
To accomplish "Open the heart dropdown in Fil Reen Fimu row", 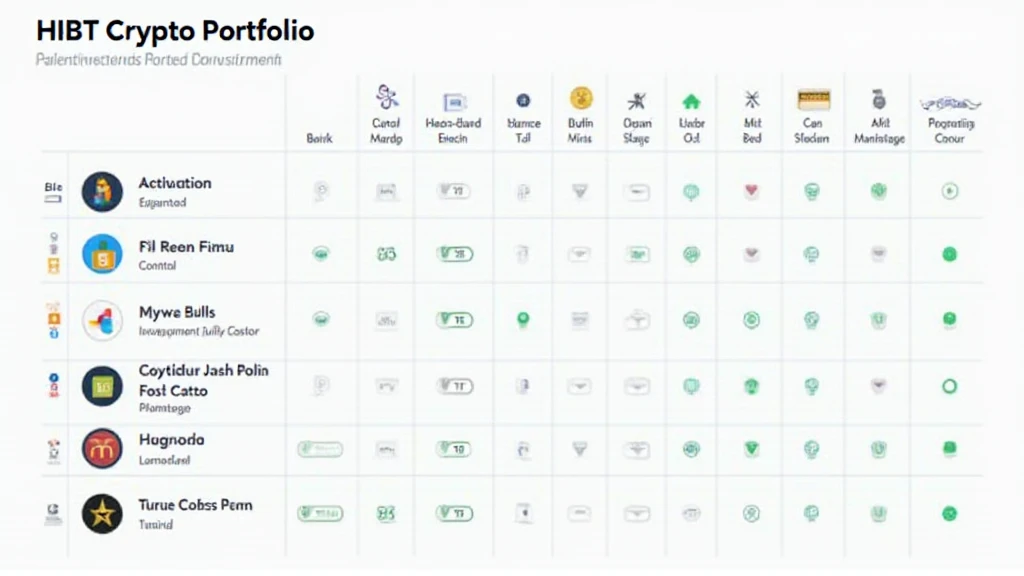I will [x=752, y=254].
